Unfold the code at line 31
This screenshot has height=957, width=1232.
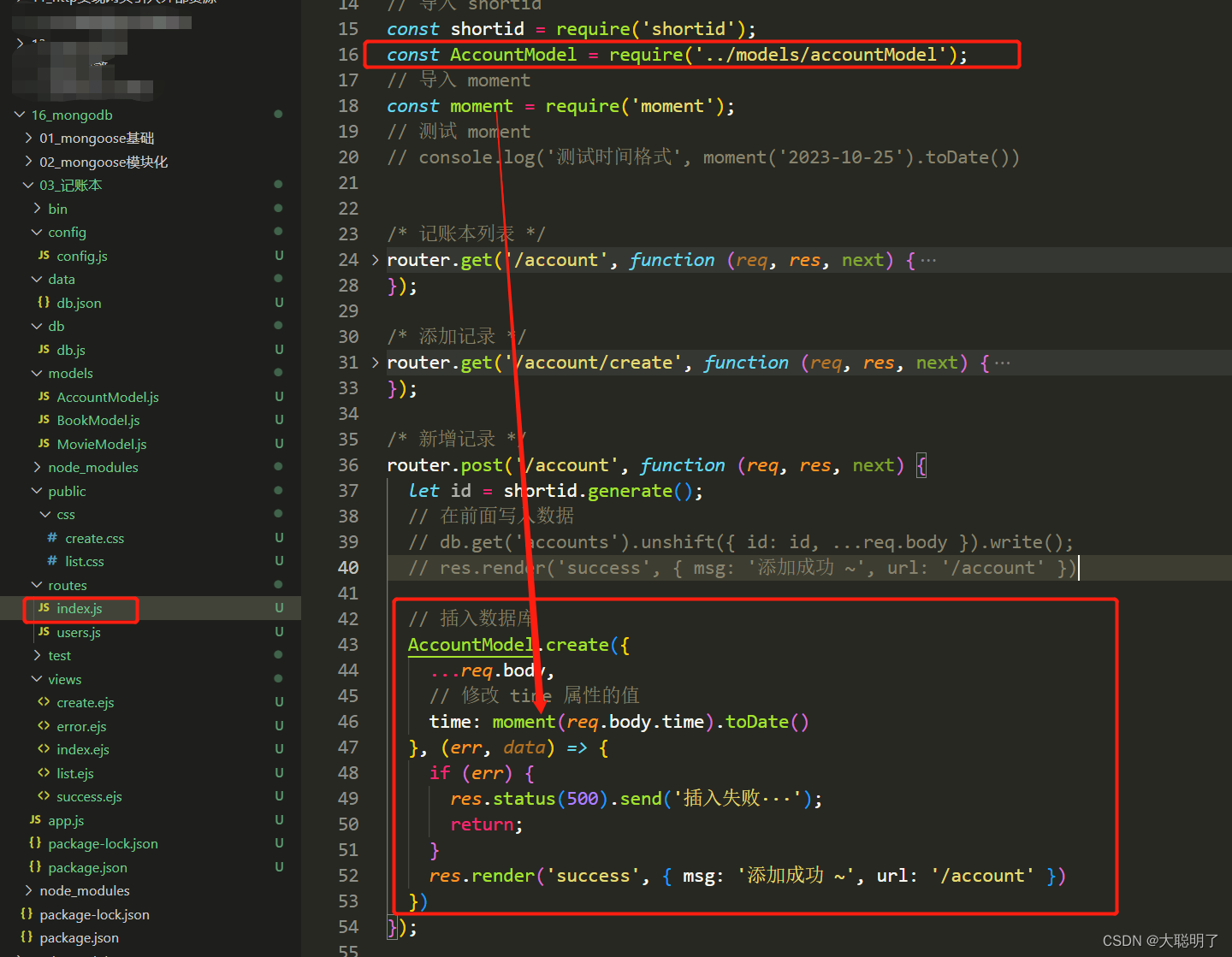click(375, 363)
